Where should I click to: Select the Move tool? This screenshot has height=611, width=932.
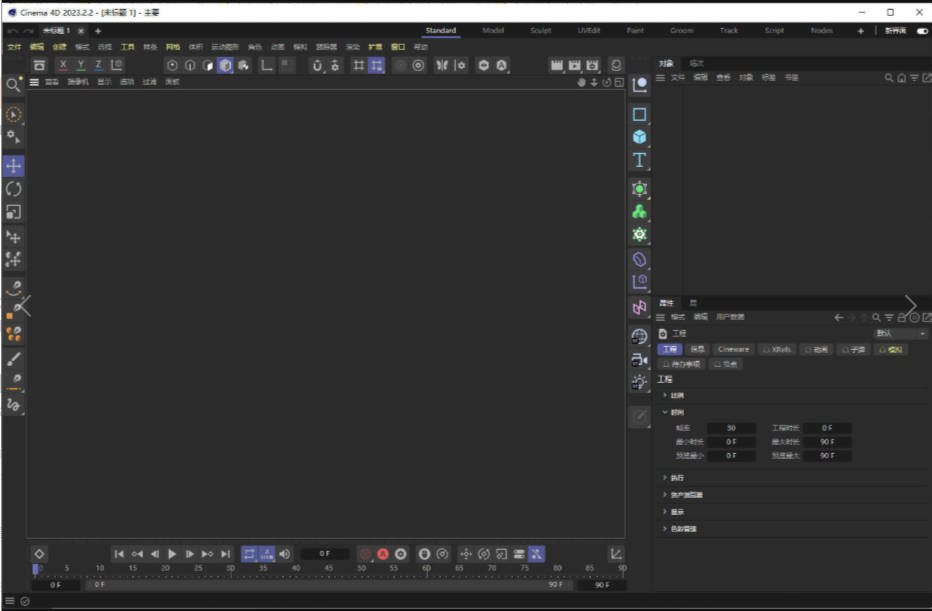[13, 165]
